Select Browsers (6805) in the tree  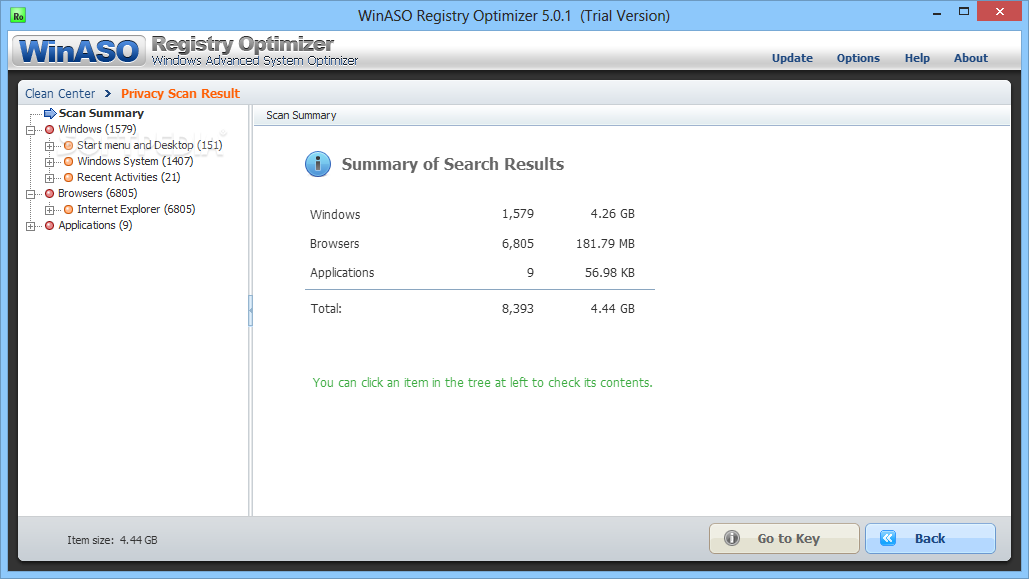[97, 194]
